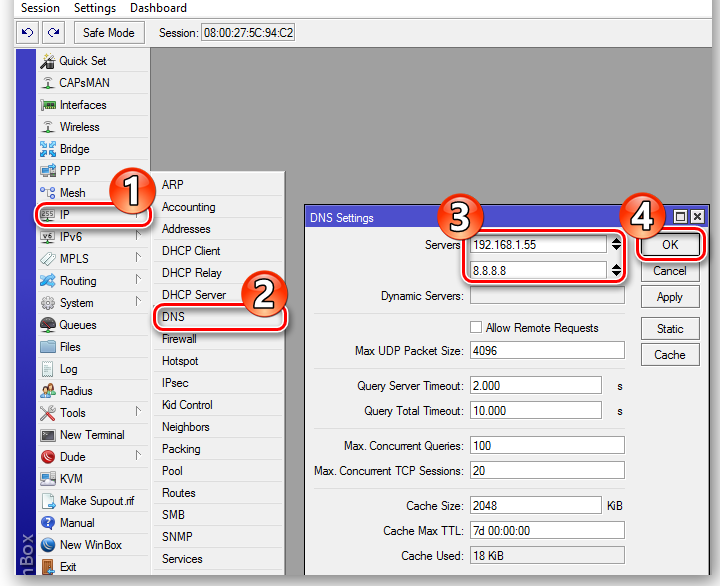
Task: Click OK in DNS Settings
Action: click(x=670, y=245)
